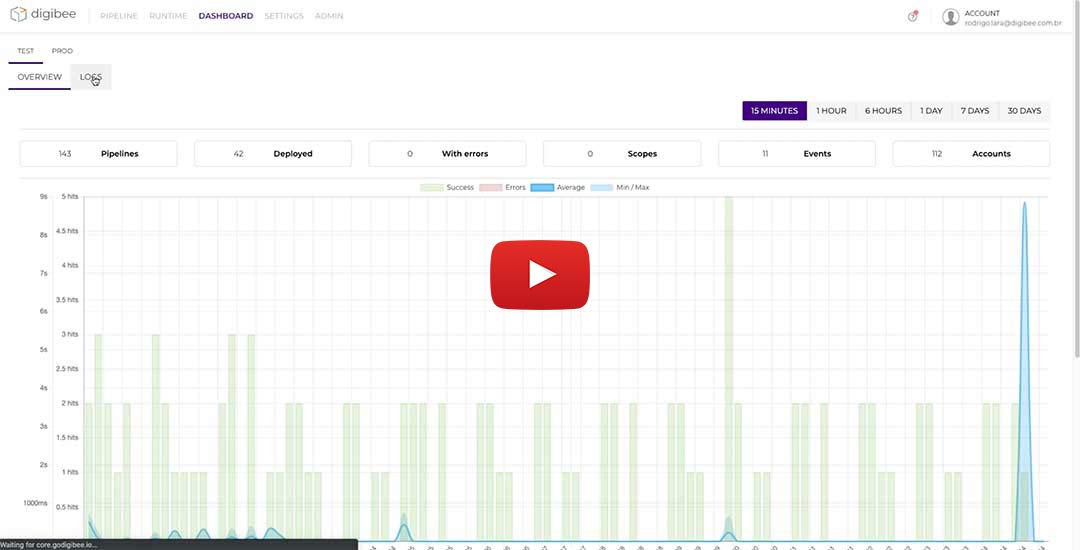Click the ACCOUNT label in header
The image size is (1080, 550).
982,13
